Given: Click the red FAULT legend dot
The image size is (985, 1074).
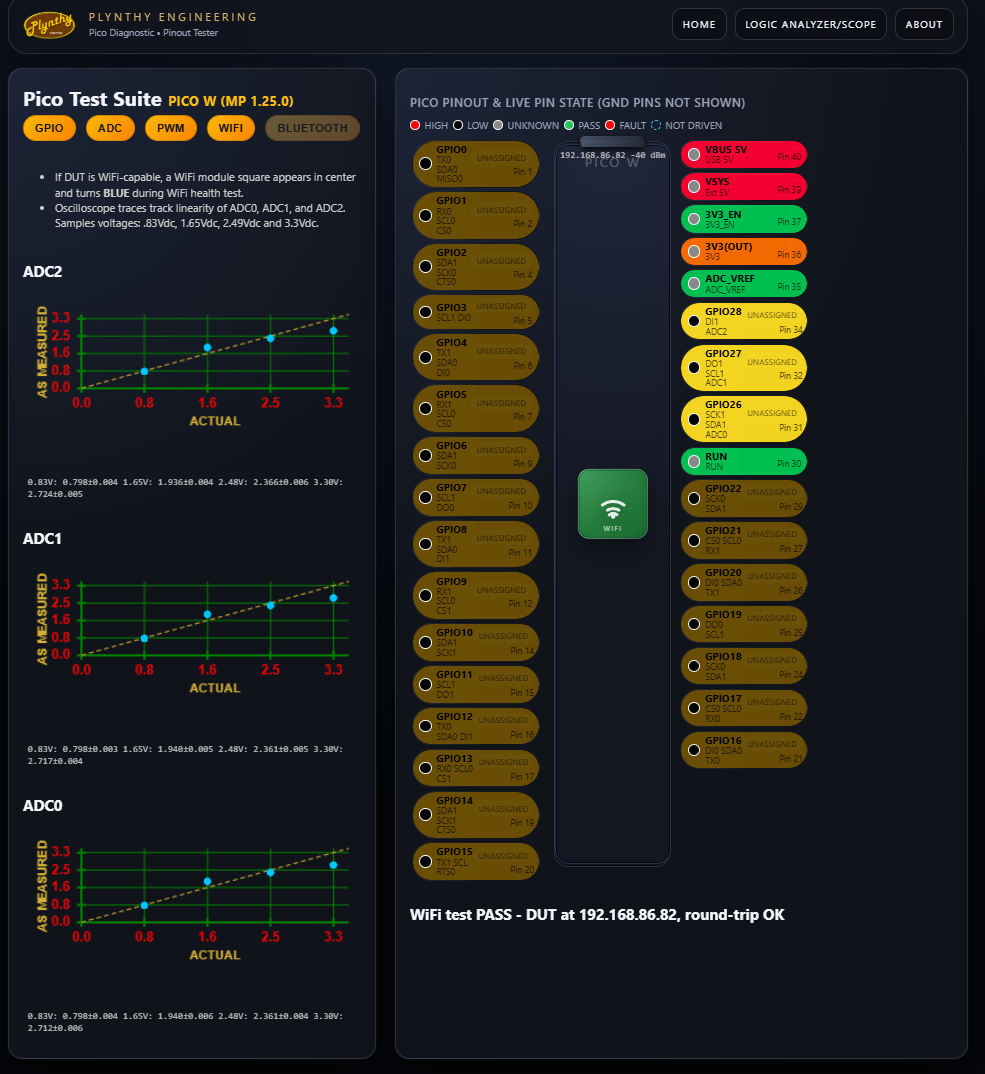Looking at the screenshot, I should coord(610,125).
